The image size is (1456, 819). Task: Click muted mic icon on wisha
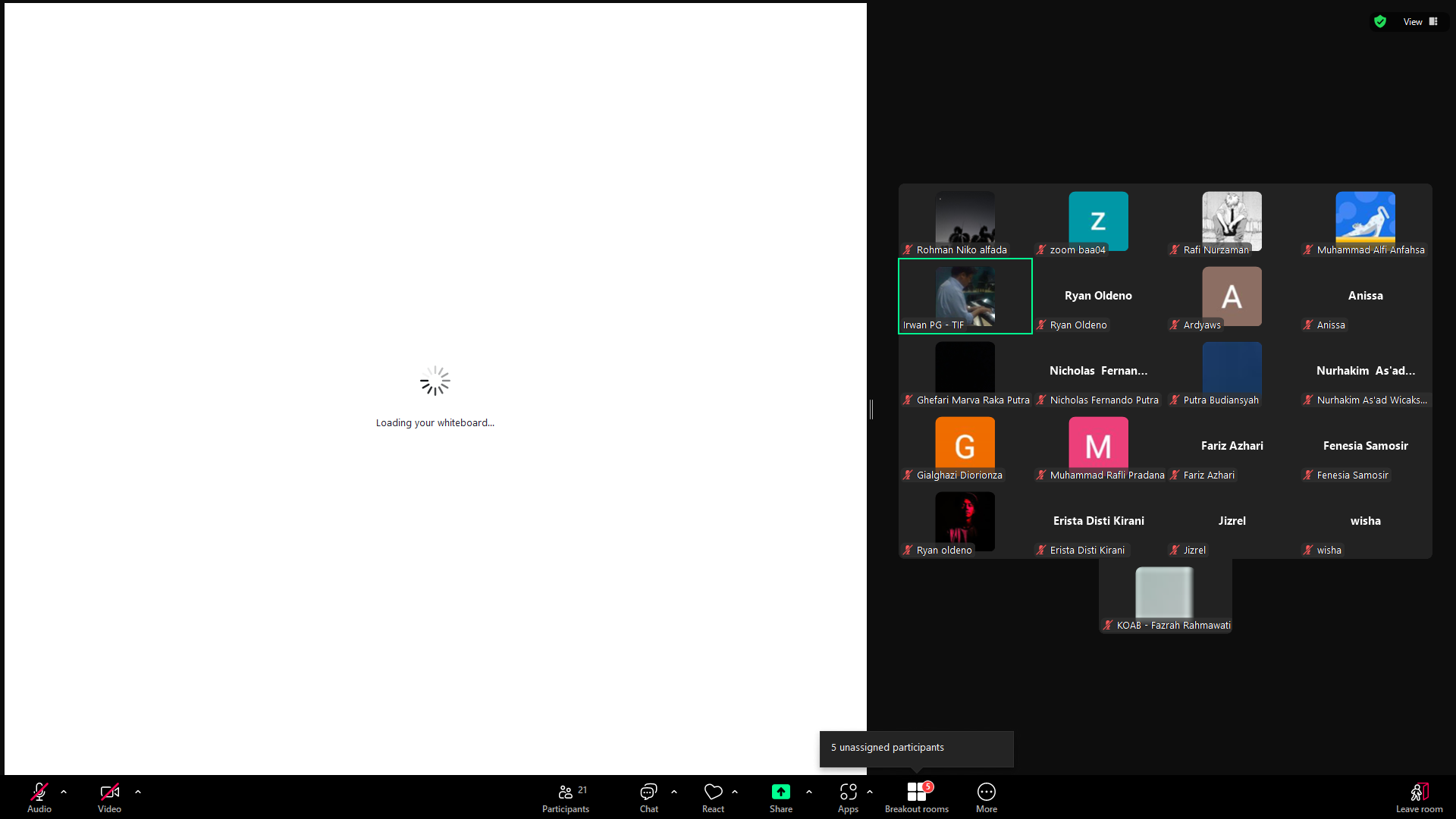coord(1308,551)
